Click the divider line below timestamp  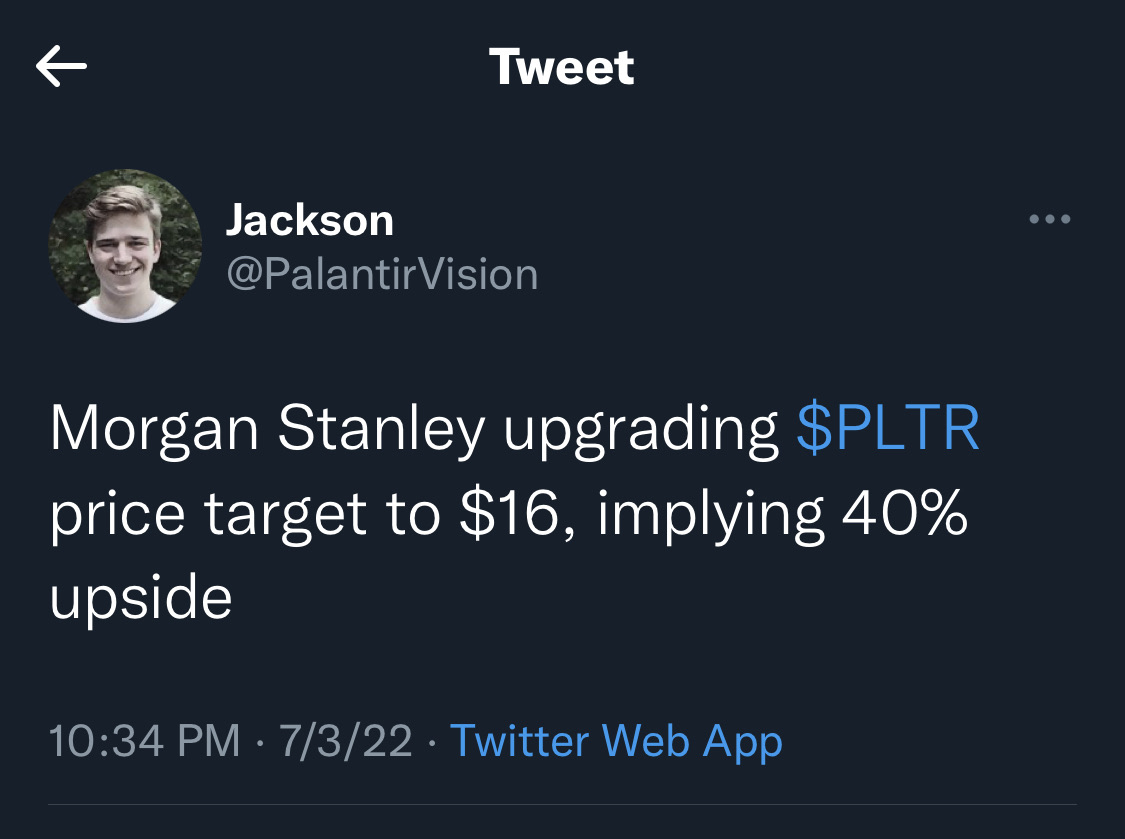(562, 804)
